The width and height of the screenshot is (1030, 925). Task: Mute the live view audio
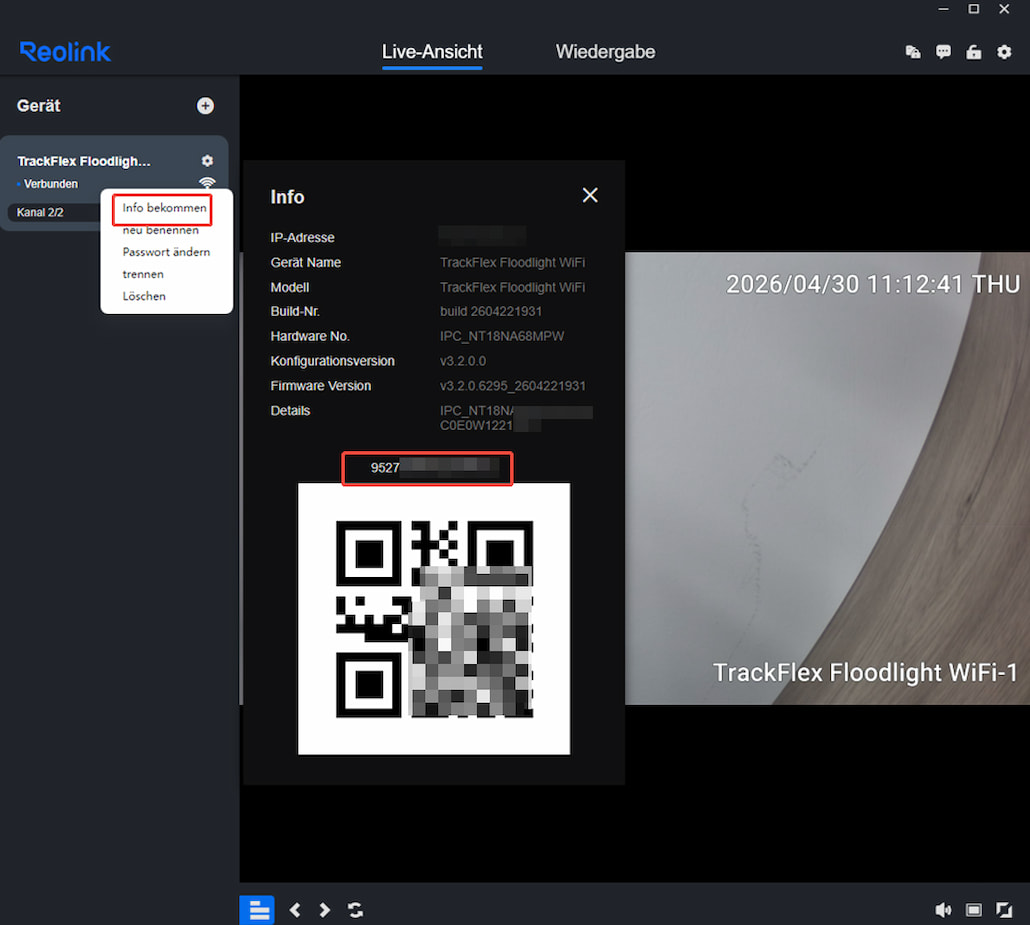(943, 910)
